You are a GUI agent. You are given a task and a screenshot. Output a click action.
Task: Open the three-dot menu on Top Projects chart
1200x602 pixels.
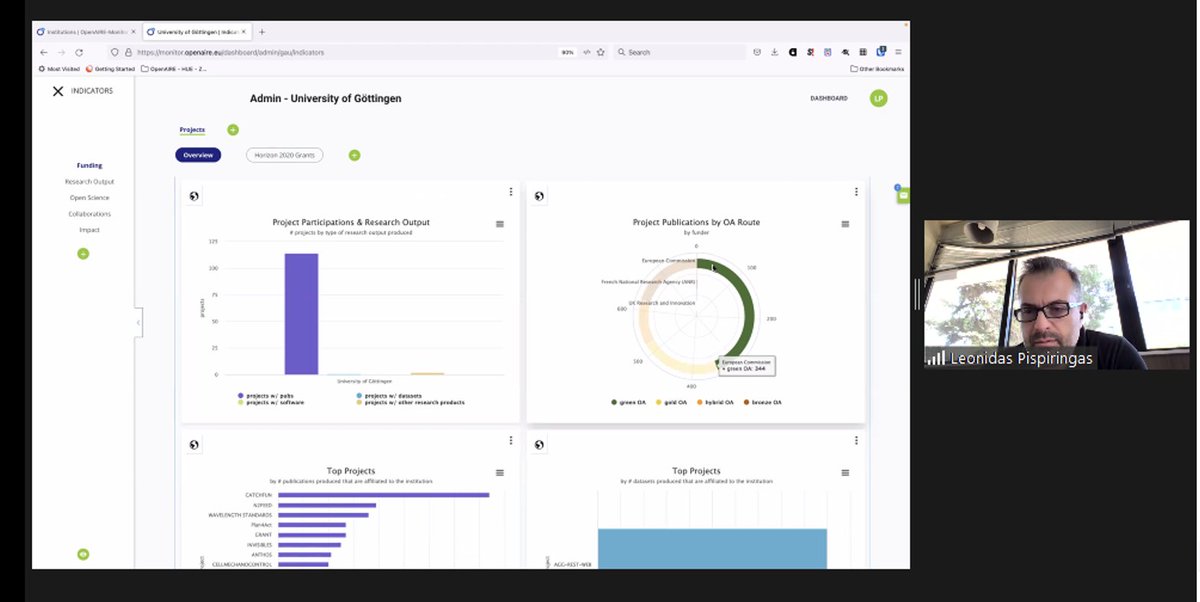[x=511, y=440]
